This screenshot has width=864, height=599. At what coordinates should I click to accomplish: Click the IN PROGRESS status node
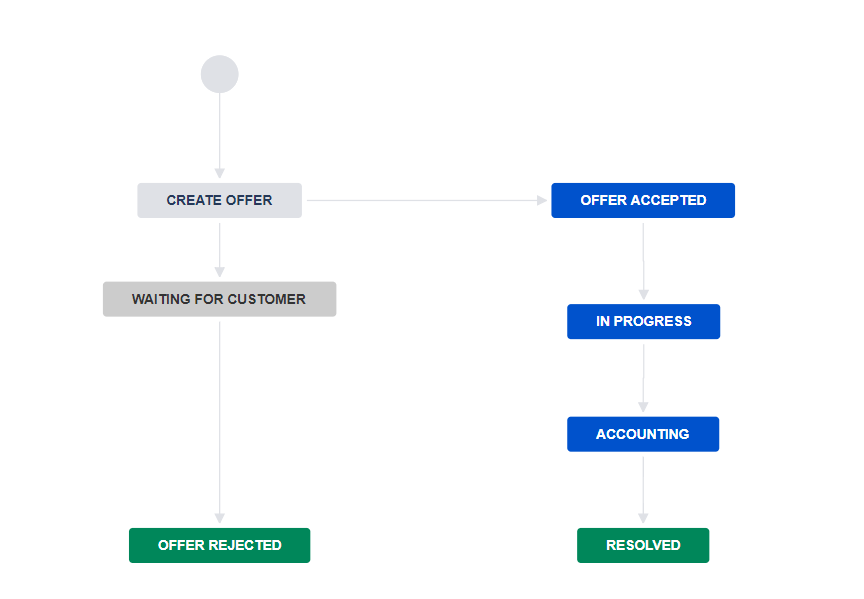pyautogui.click(x=644, y=321)
